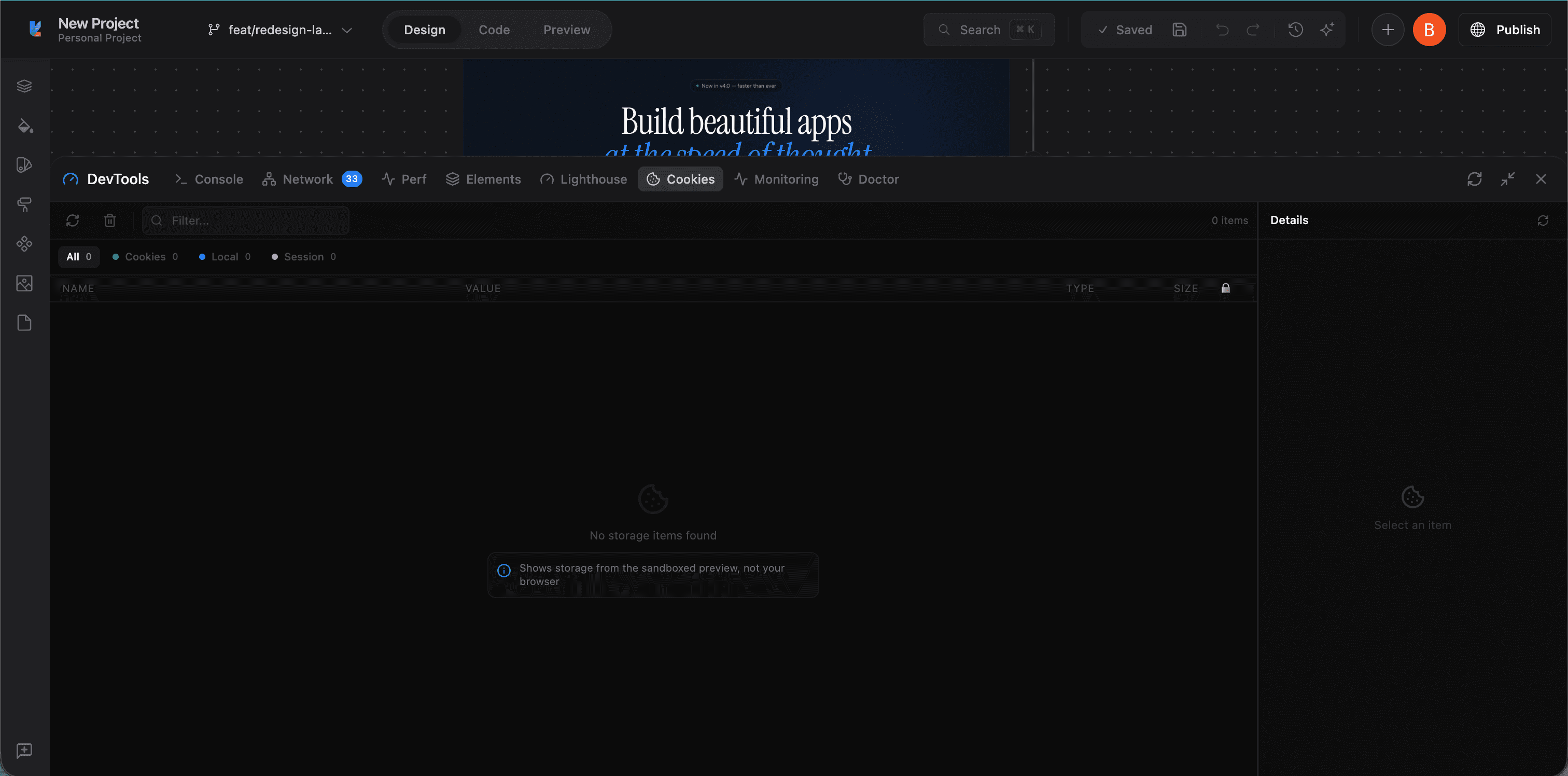
Task: Collapse the DevTools panel
Action: click(1508, 179)
